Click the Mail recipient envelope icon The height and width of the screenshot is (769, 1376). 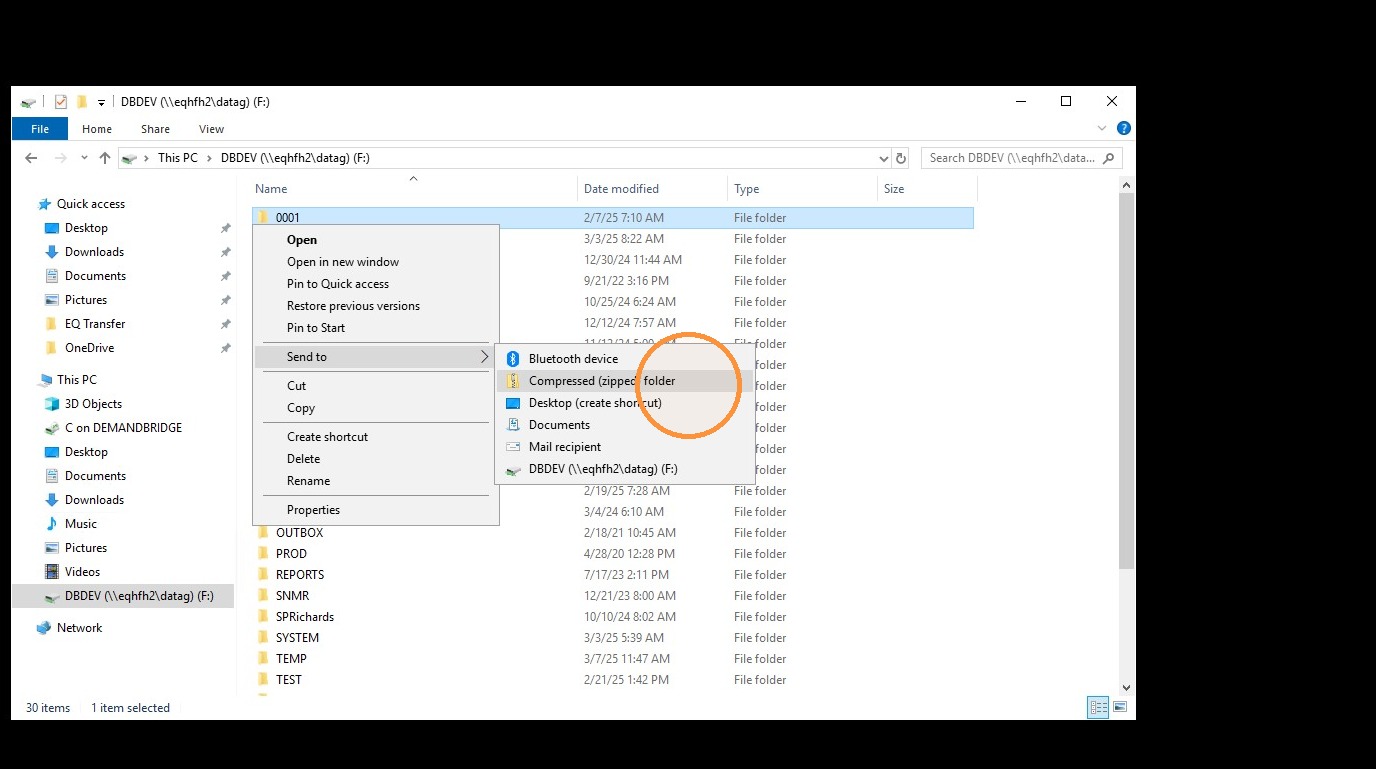513,447
